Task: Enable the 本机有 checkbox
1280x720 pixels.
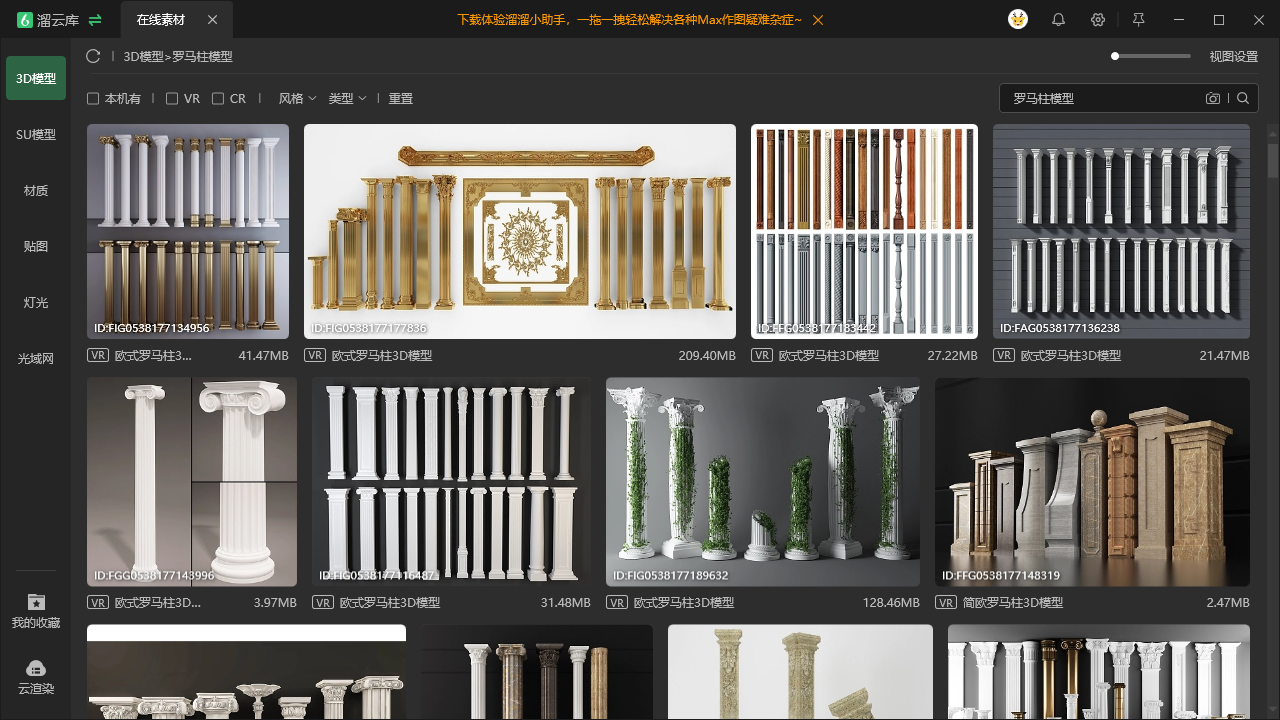Action: click(93, 98)
